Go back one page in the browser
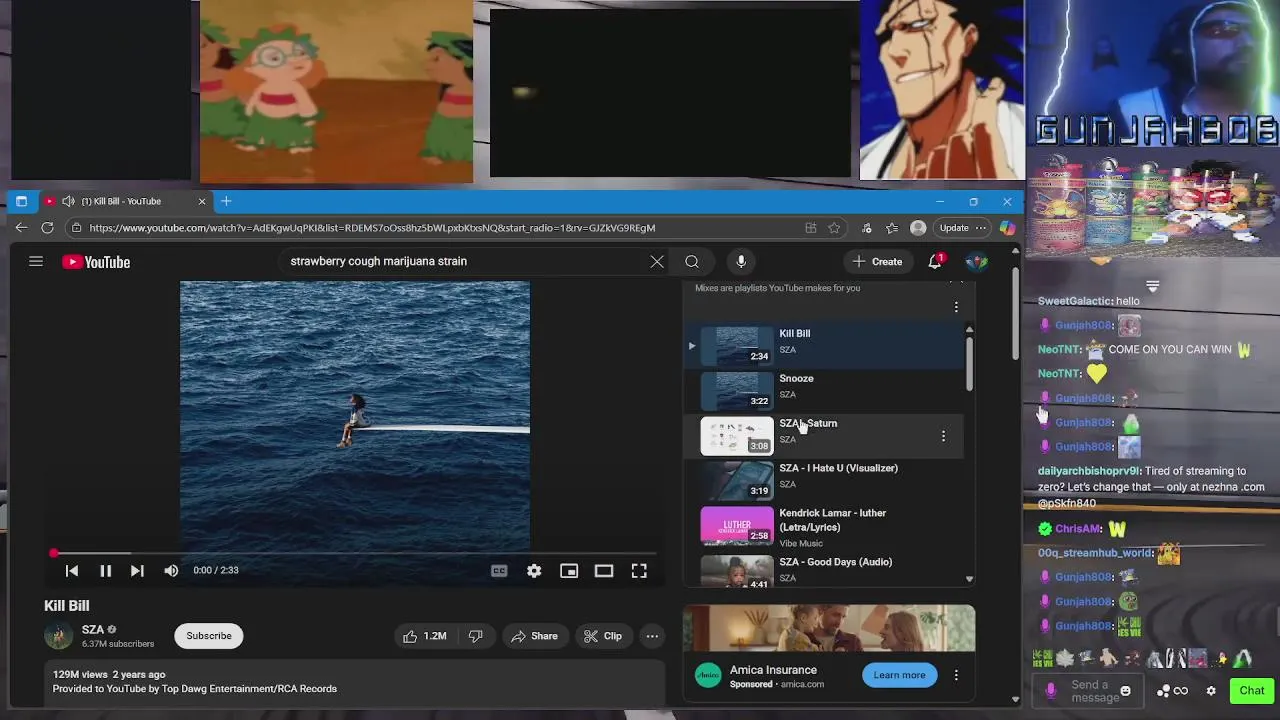Screen dimensions: 1280x720 click(21, 228)
